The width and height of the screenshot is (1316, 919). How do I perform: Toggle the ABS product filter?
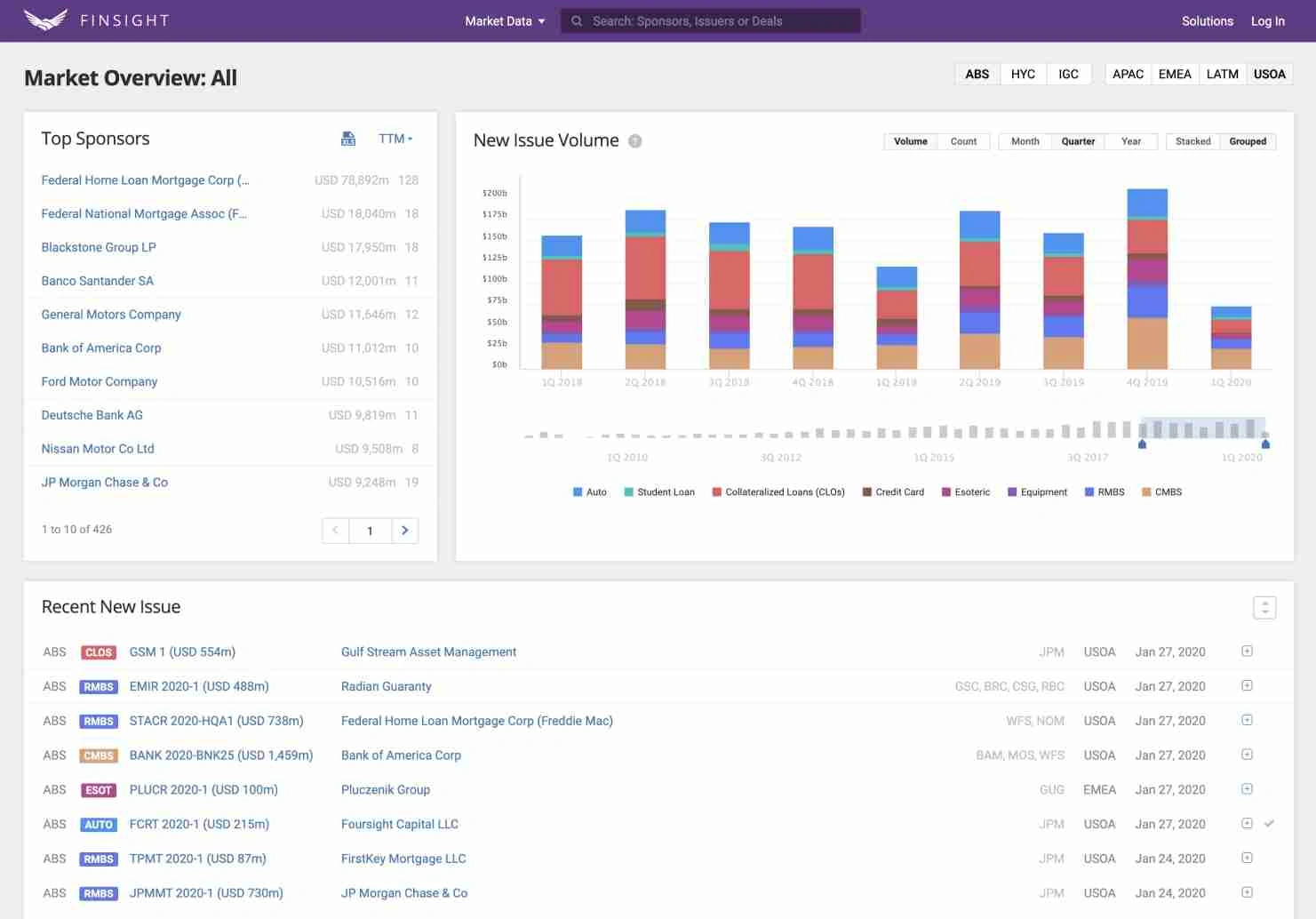(977, 74)
